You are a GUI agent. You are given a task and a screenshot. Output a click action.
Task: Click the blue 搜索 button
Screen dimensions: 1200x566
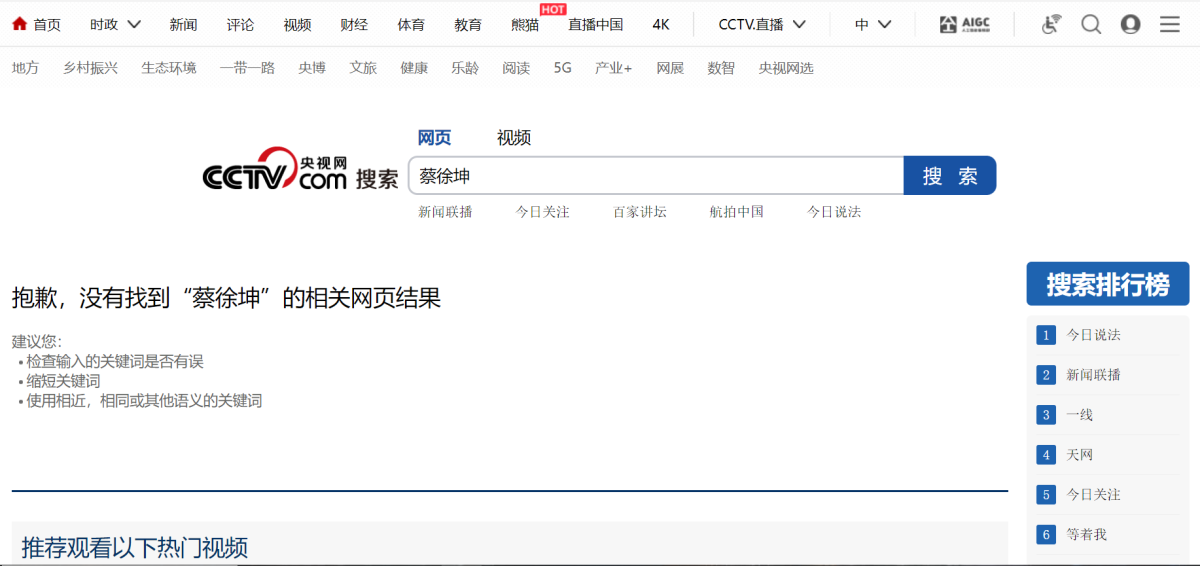[950, 176]
